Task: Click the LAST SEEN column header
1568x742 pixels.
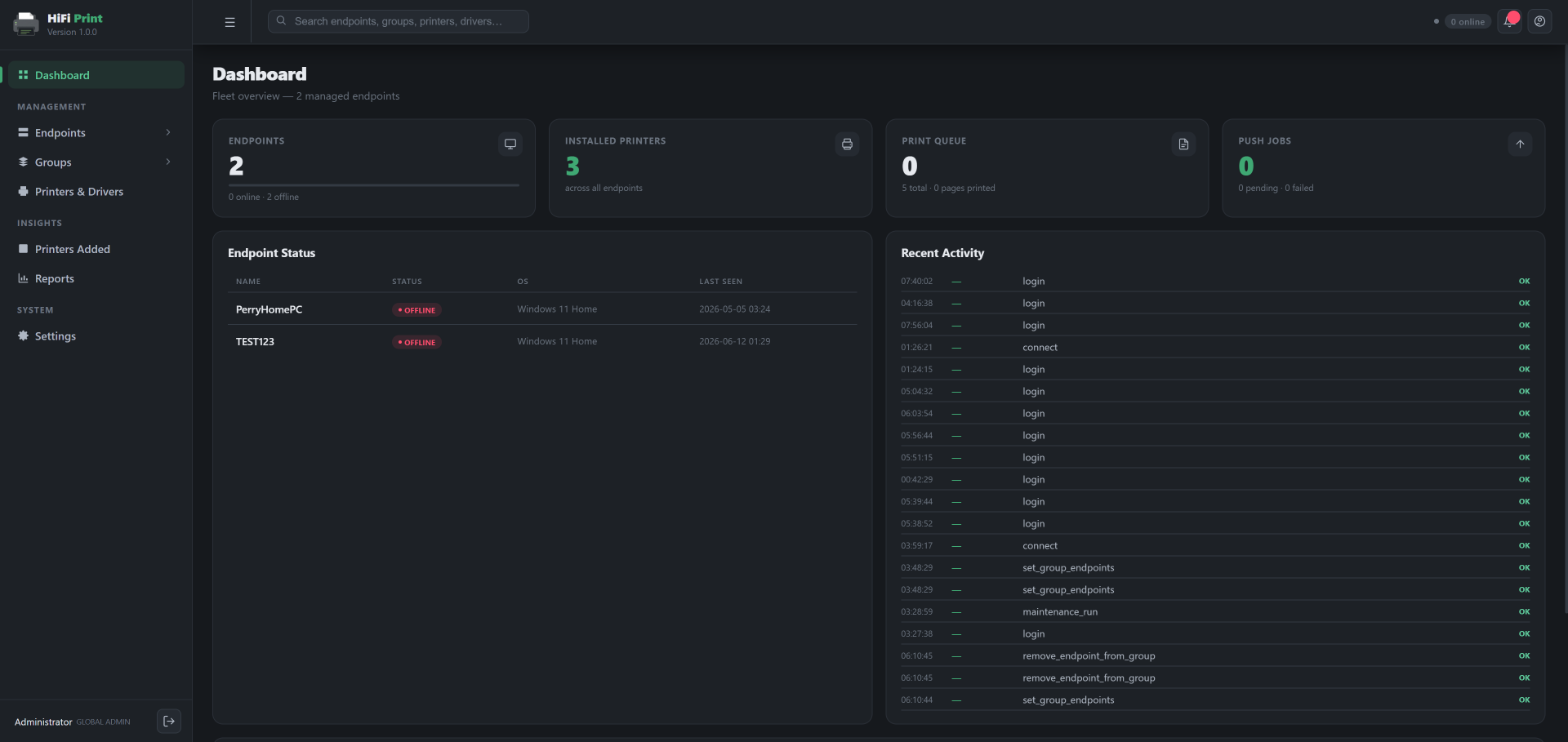Action: (x=720, y=282)
